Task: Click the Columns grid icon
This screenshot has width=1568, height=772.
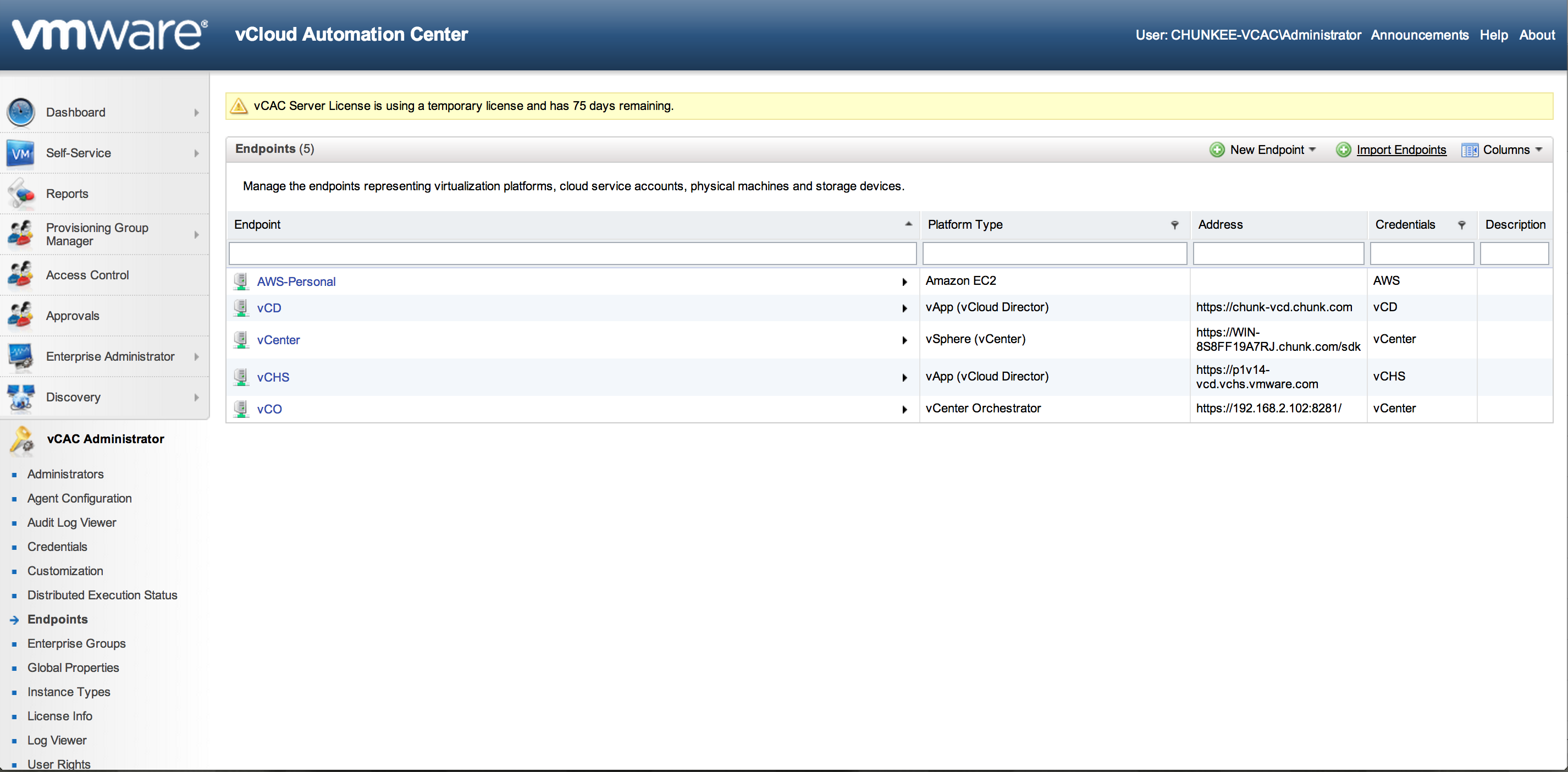Action: (x=1469, y=150)
